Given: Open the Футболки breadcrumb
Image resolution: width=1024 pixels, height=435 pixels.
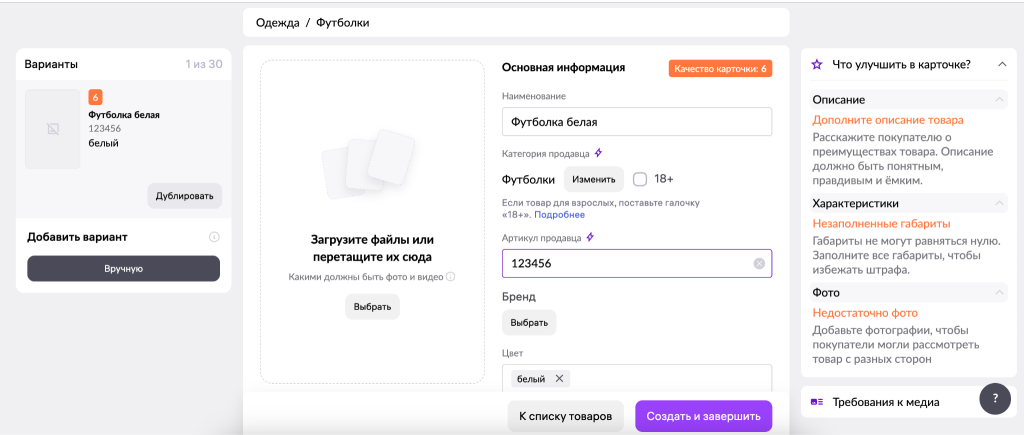Looking at the screenshot, I should point(343,23).
